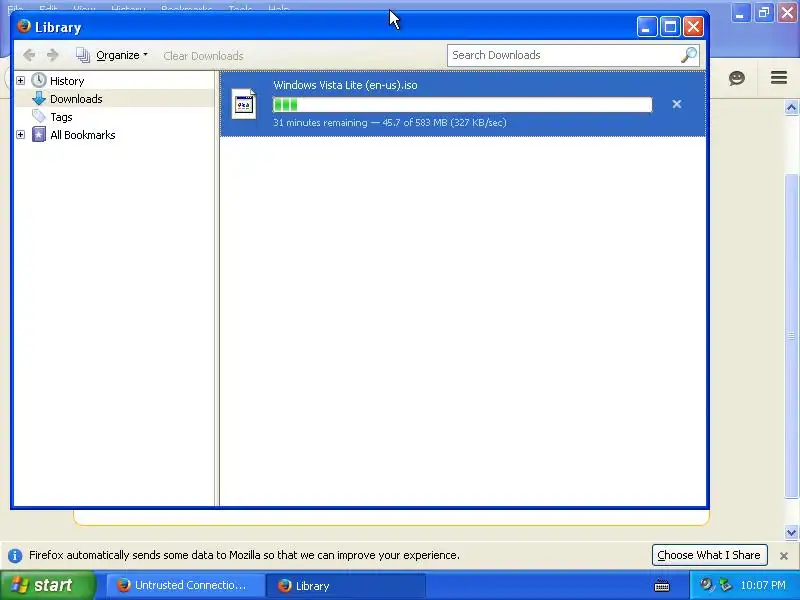
Task: Click the Organize stacked windows icon
Action: tap(83, 55)
